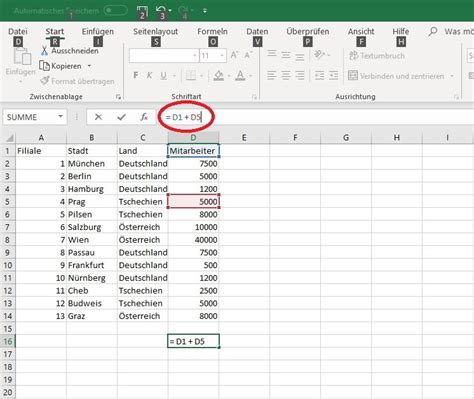Image resolution: width=474 pixels, height=399 pixels.
Task: Toggle bold with the F button
Action: 136,76
